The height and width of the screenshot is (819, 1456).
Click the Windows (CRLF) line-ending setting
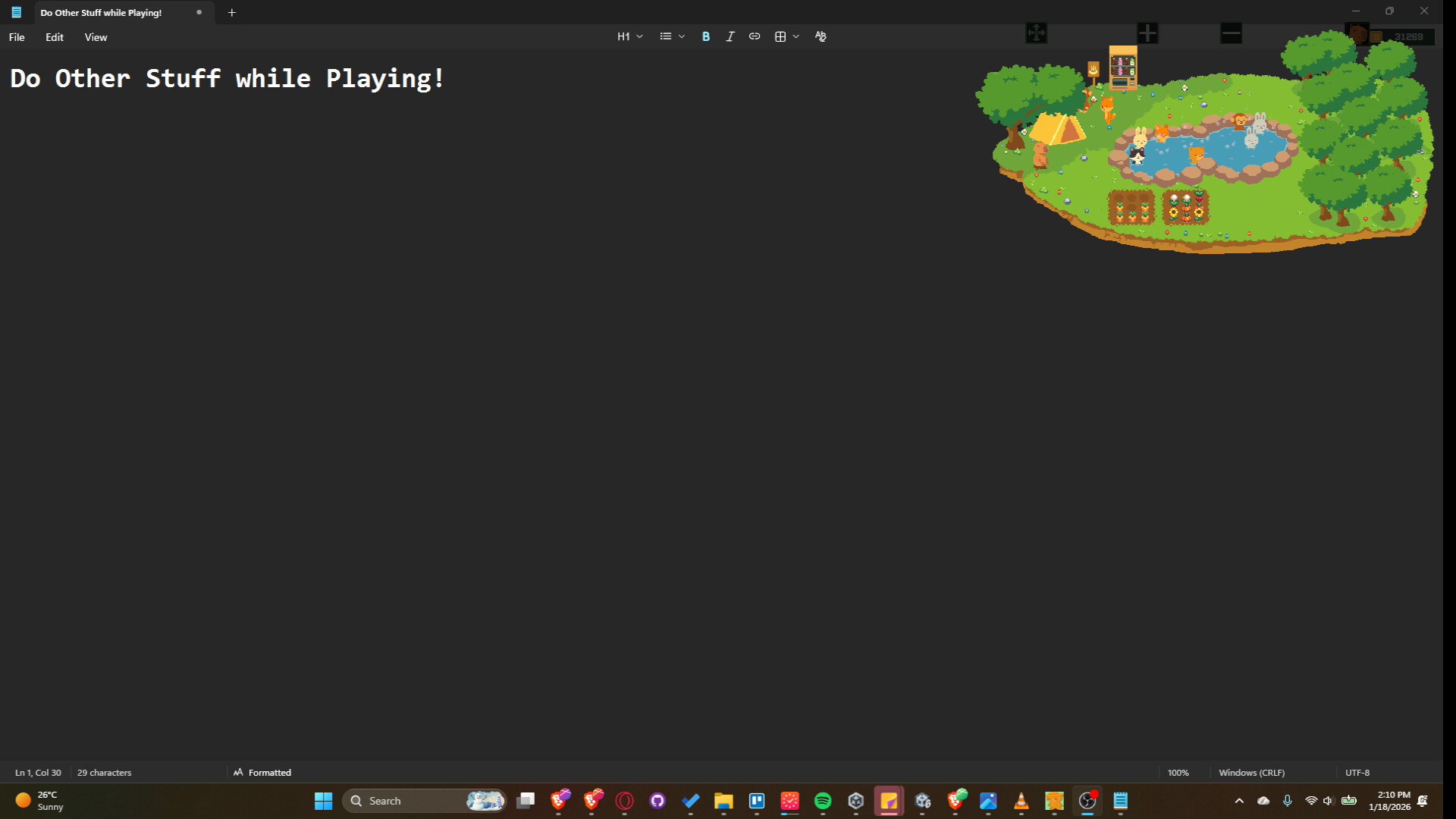pyautogui.click(x=1251, y=772)
